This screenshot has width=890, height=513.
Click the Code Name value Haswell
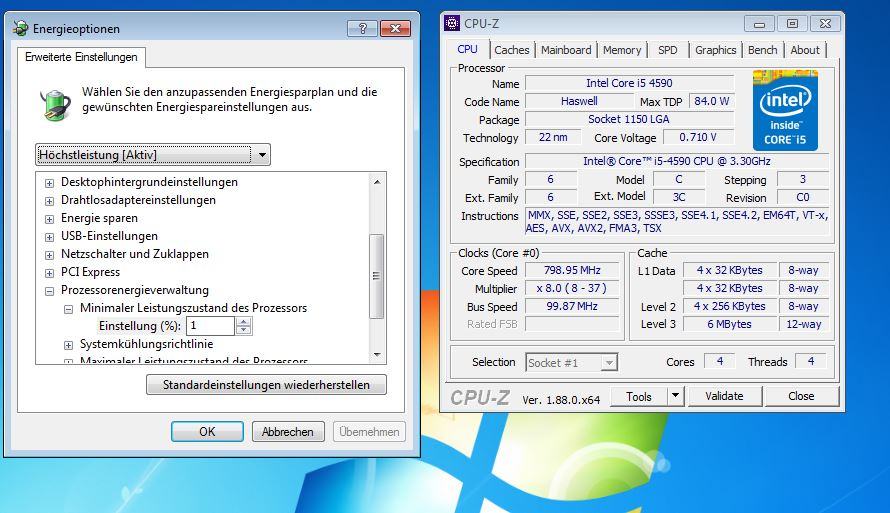pos(579,101)
